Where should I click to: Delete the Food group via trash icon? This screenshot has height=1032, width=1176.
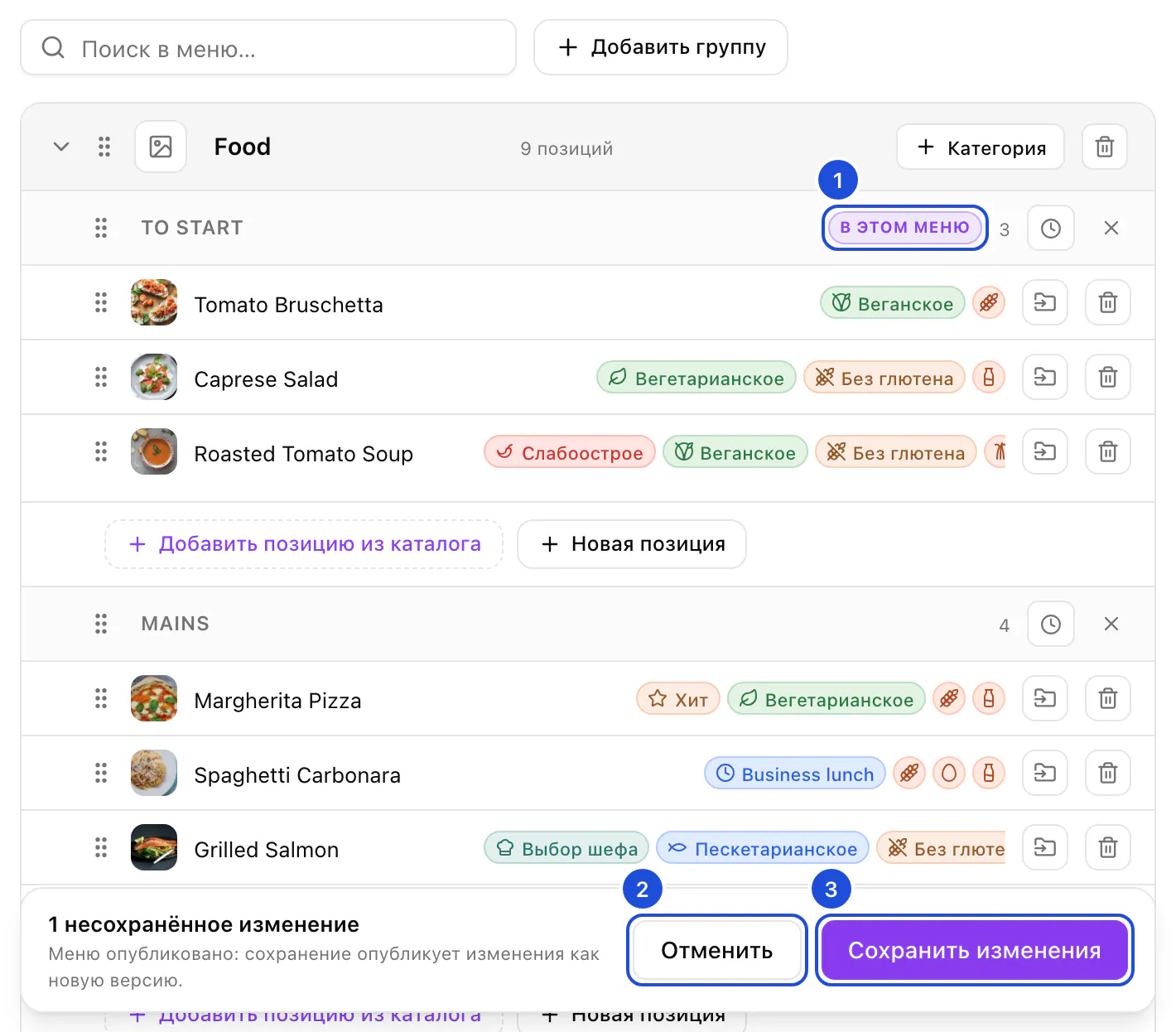tap(1105, 147)
